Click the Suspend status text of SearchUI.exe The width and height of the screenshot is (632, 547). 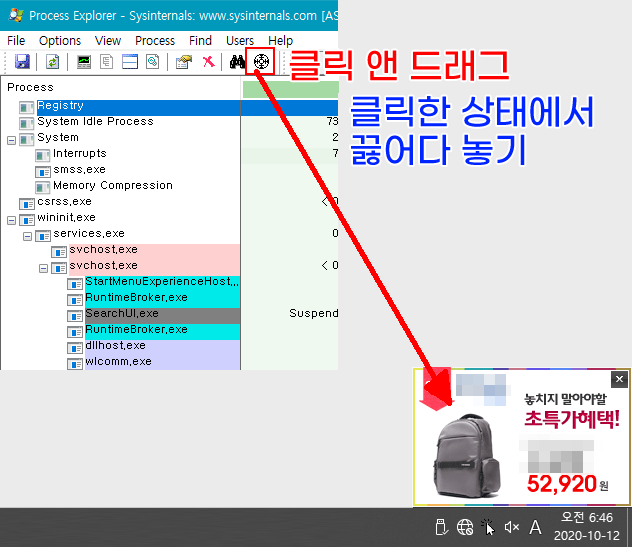[314, 313]
